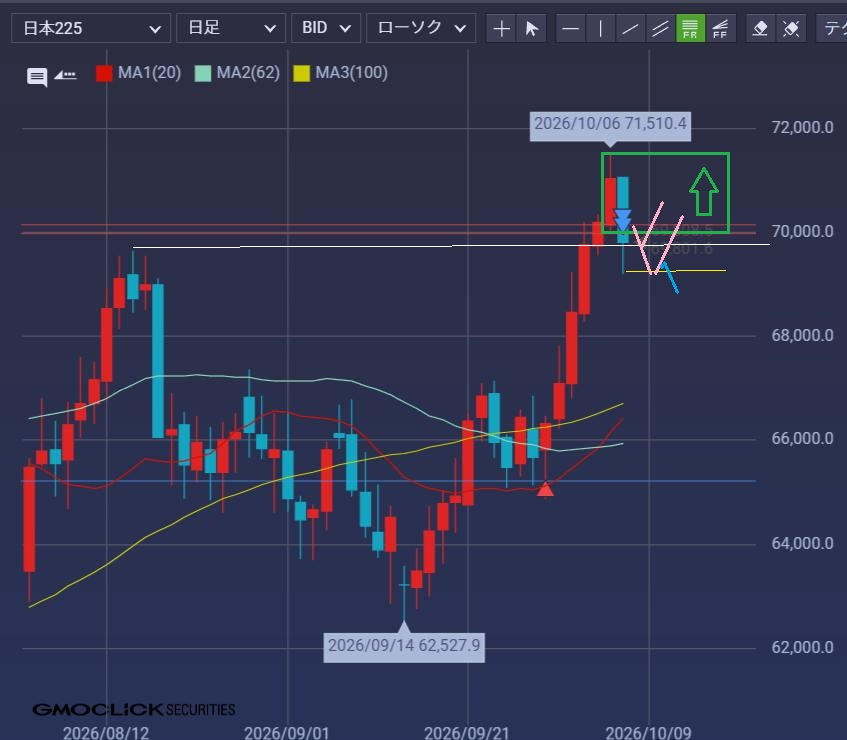Expand the BID price type dropdown
This screenshot has width=847, height=740.
click(326, 28)
